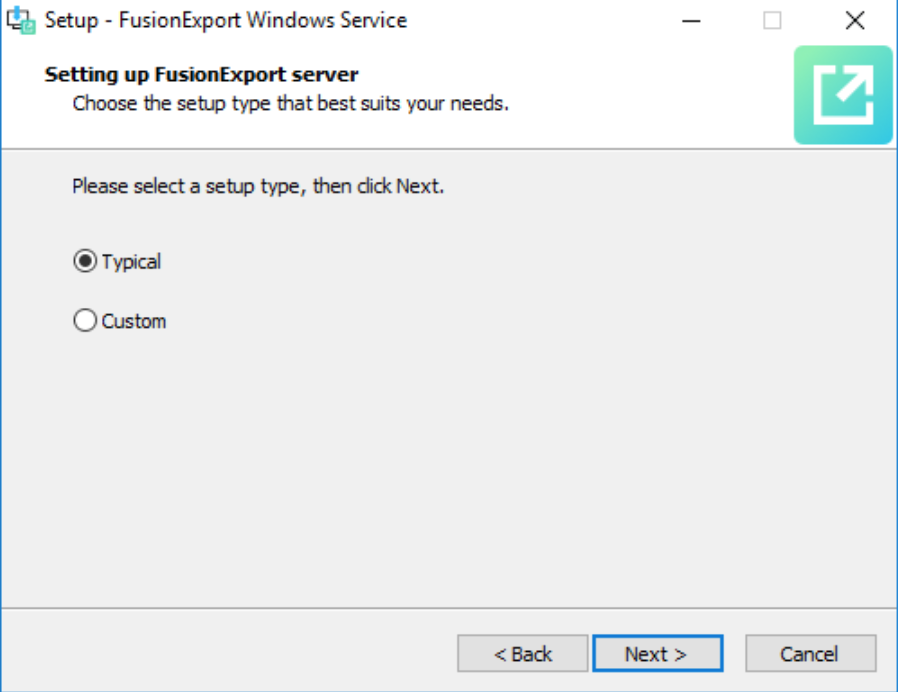Go back with the Back button
898x692 pixels.
tap(523, 654)
